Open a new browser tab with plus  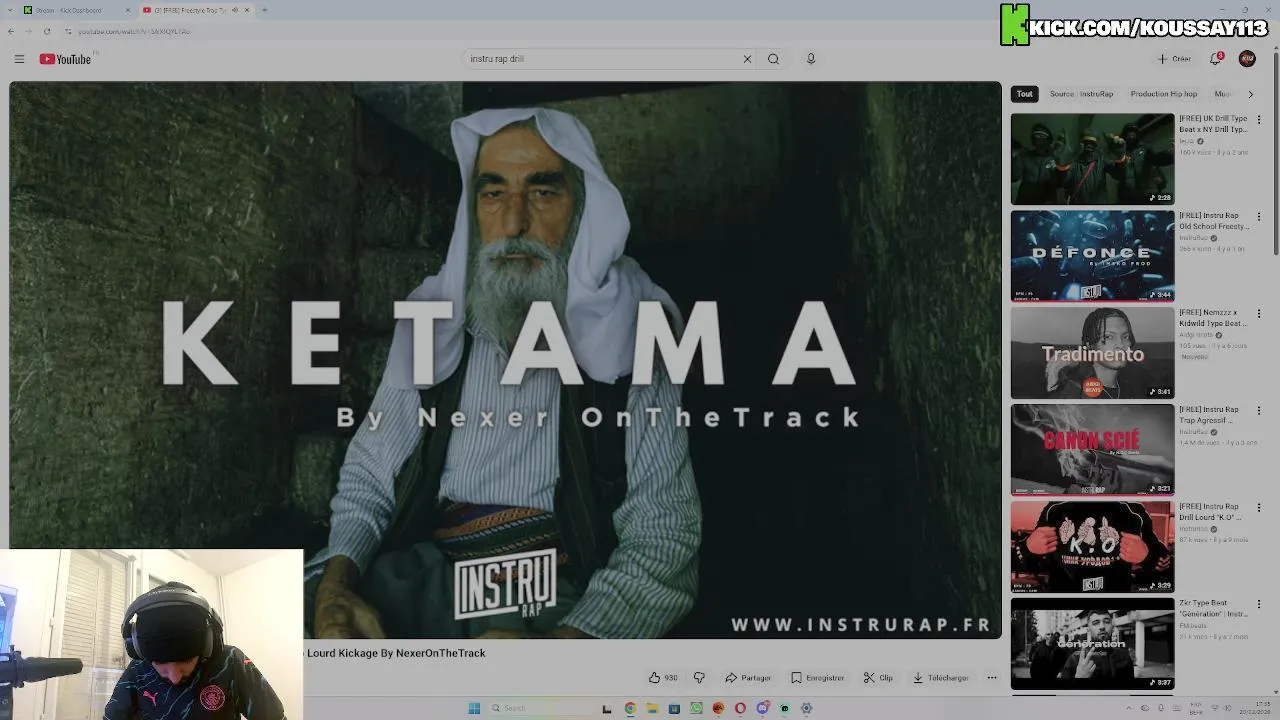[x=264, y=10]
